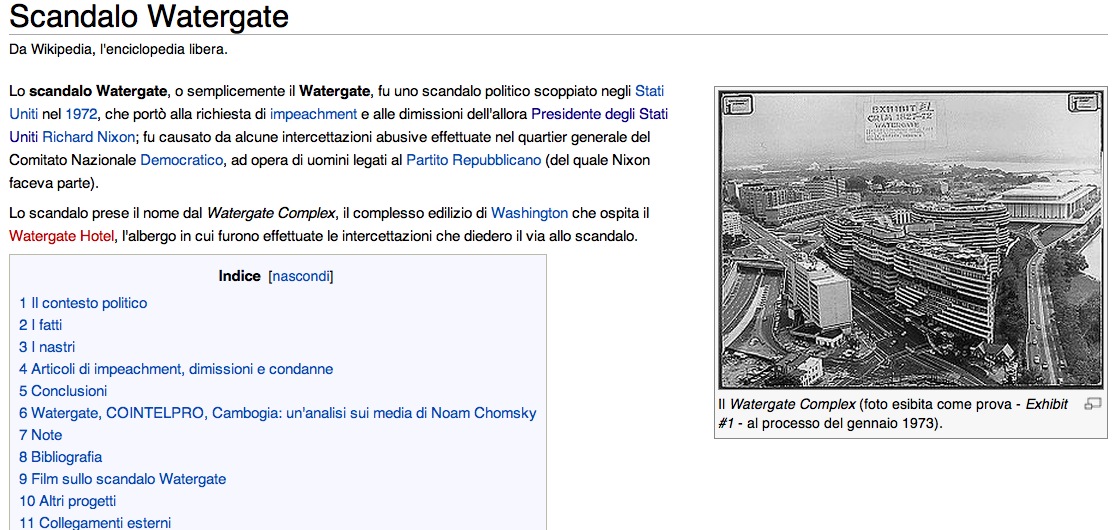The width and height of the screenshot is (1119, 530).
Task: Open the Stati Uniti link
Action: (649, 91)
